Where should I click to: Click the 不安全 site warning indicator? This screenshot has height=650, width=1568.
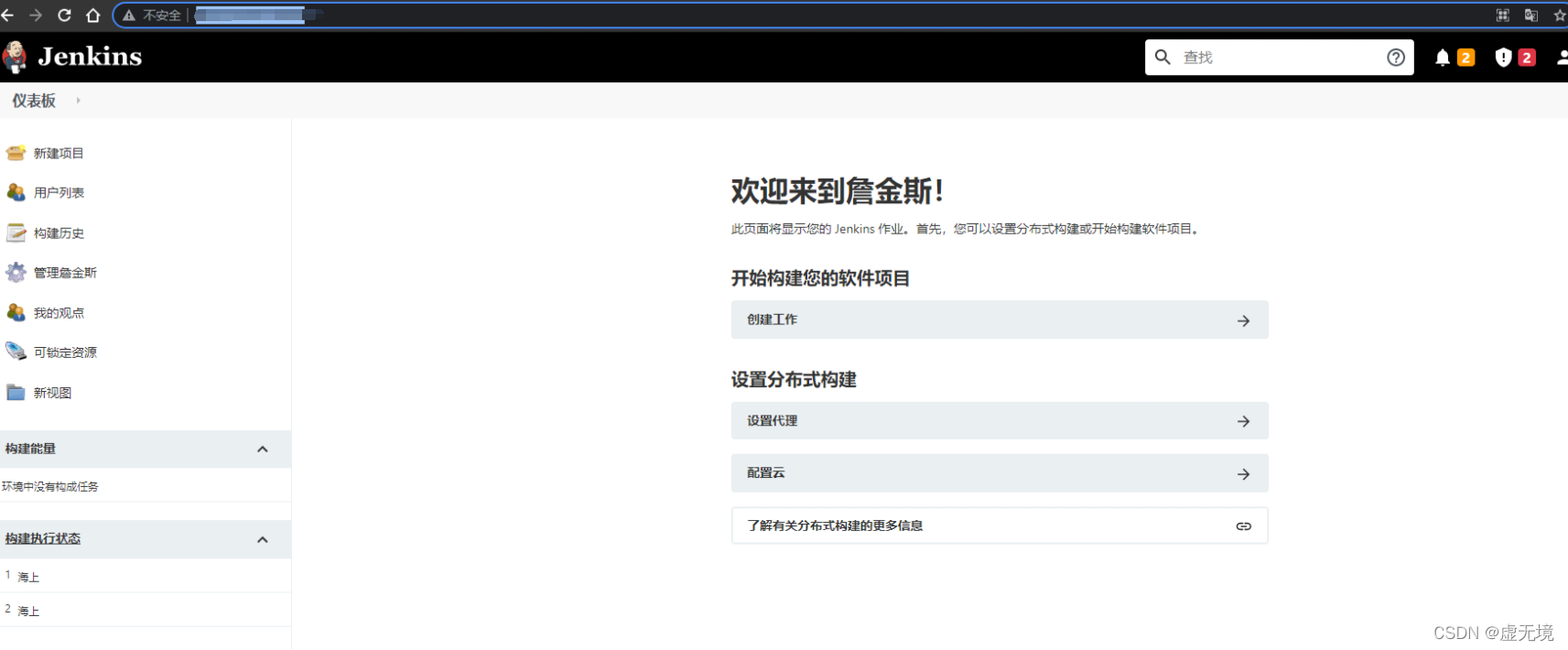[152, 15]
